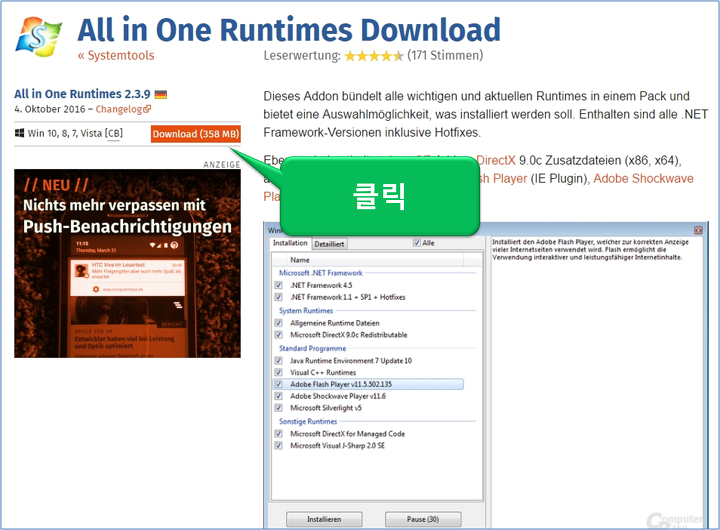The height and width of the screenshot is (530, 720).
Task: Switch to the Installation tab
Action: point(290,243)
